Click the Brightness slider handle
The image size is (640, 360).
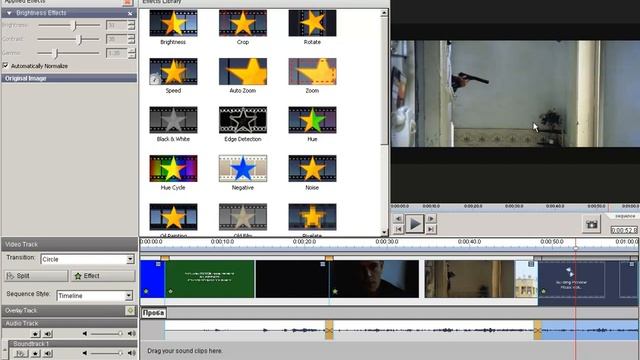75,25
